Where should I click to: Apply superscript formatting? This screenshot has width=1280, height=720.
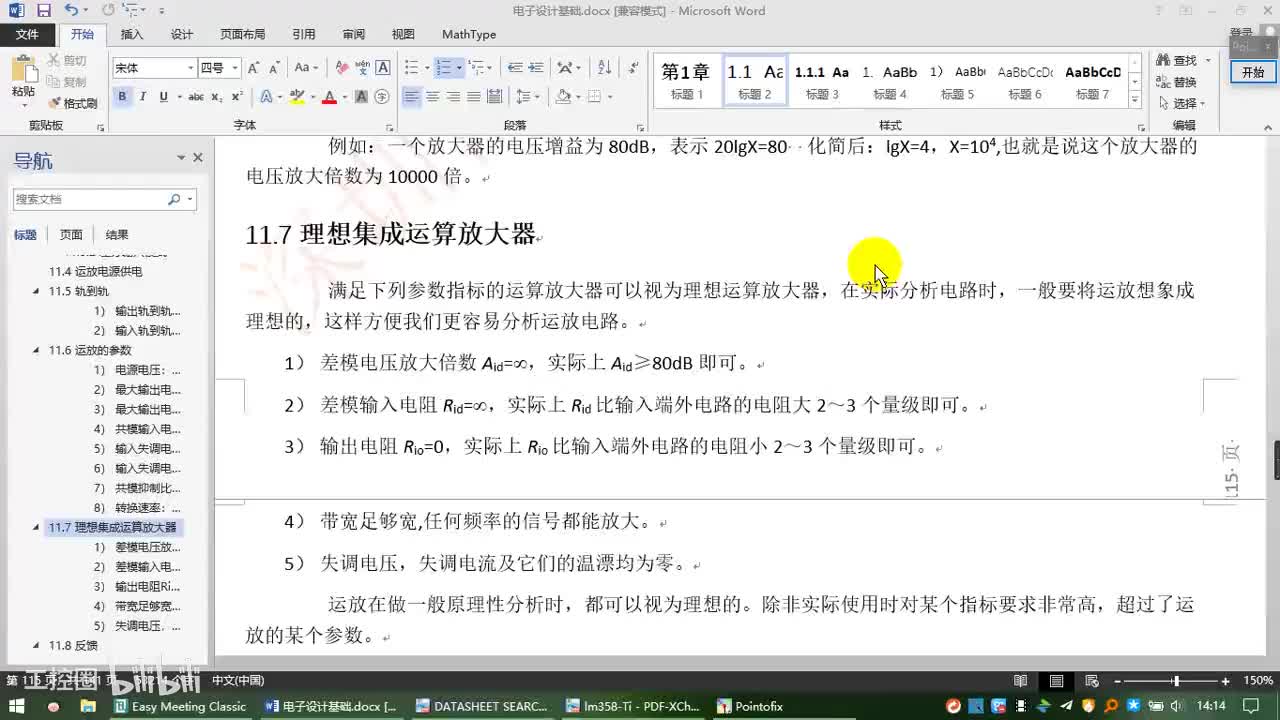click(x=237, y=97)
